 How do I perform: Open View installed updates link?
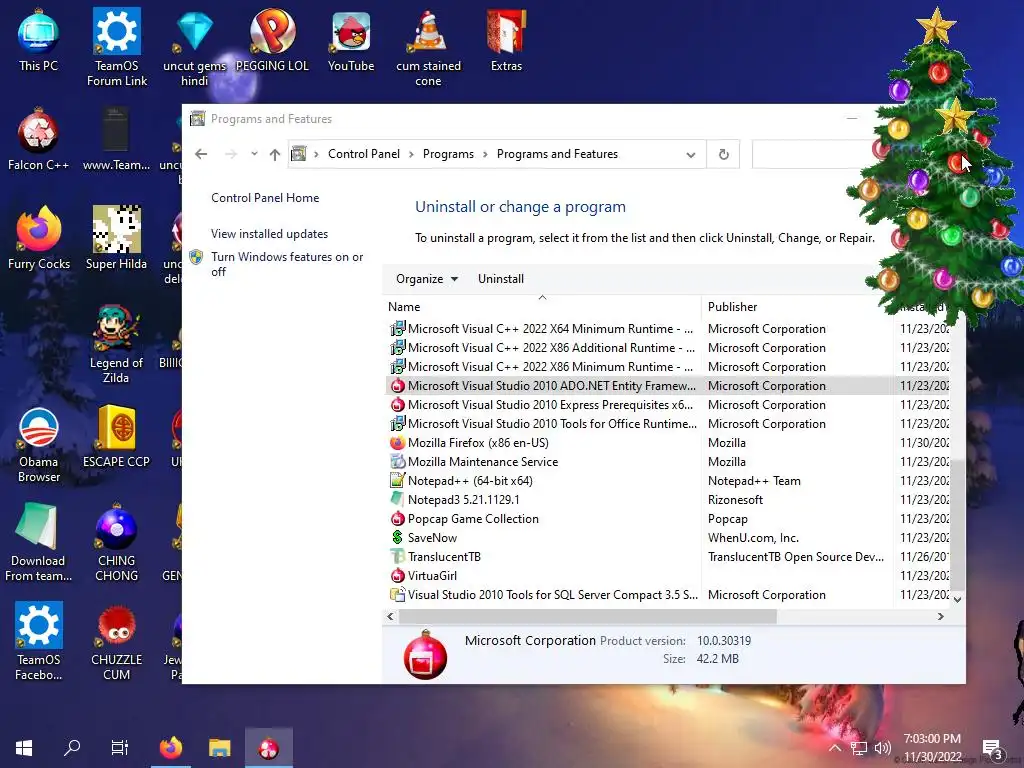click(x=269, y=234)
